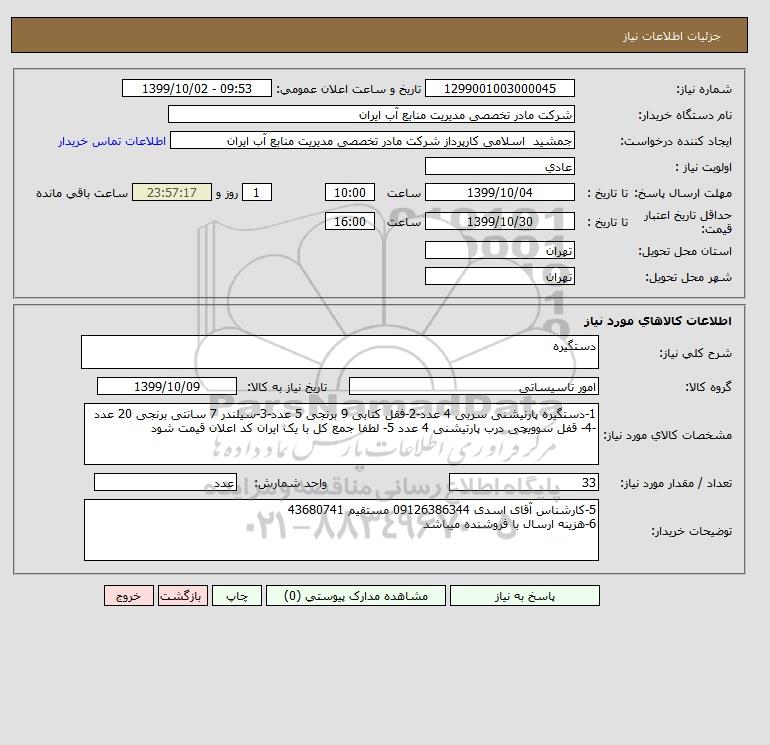This screenshot has width=770, height=745.
Task: Click the remaining time countdown 23:57:17
Action: click(172, 193)
